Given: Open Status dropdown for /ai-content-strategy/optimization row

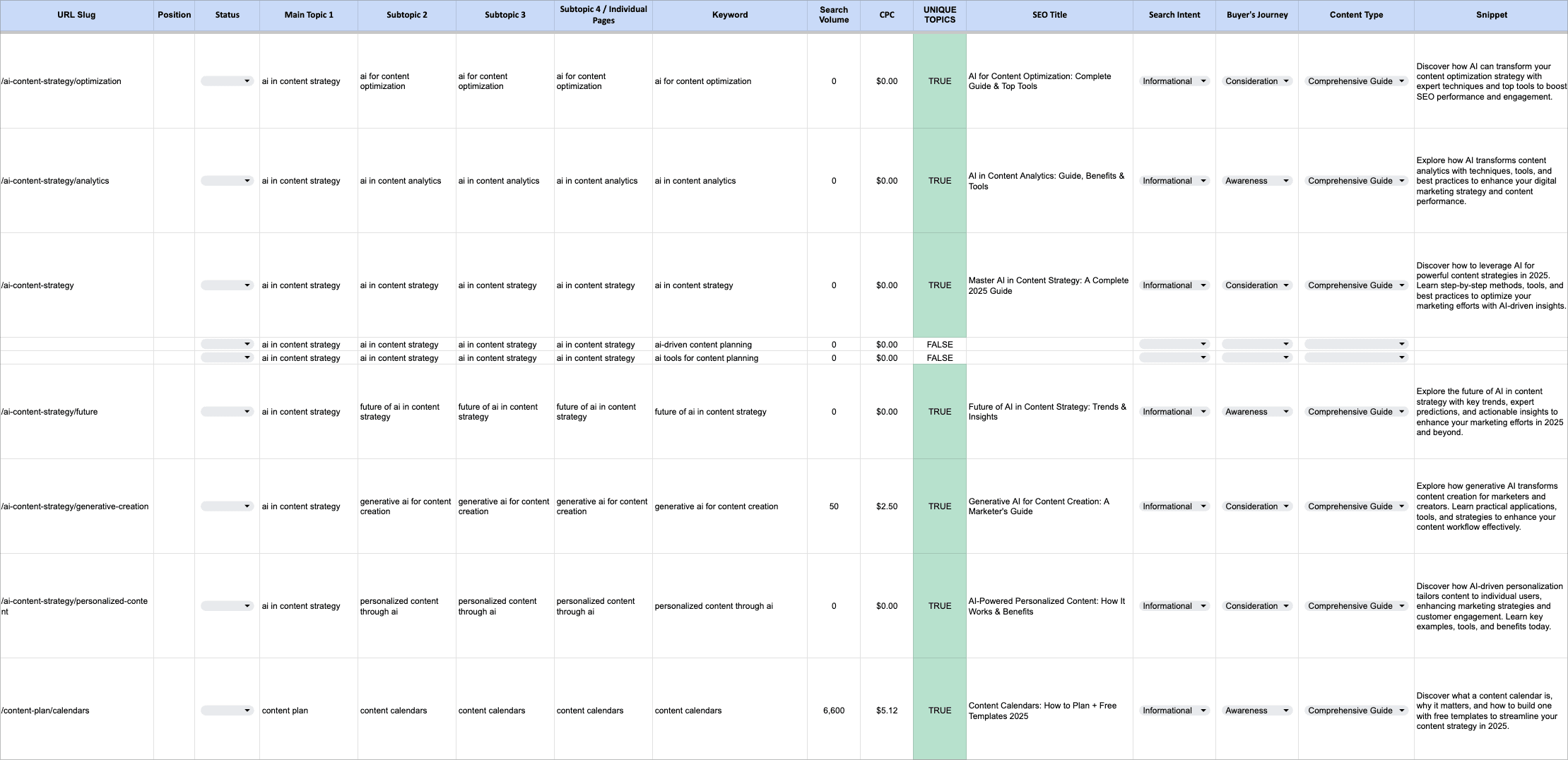Looking at the screenshot, I should [x=227, y=81].
